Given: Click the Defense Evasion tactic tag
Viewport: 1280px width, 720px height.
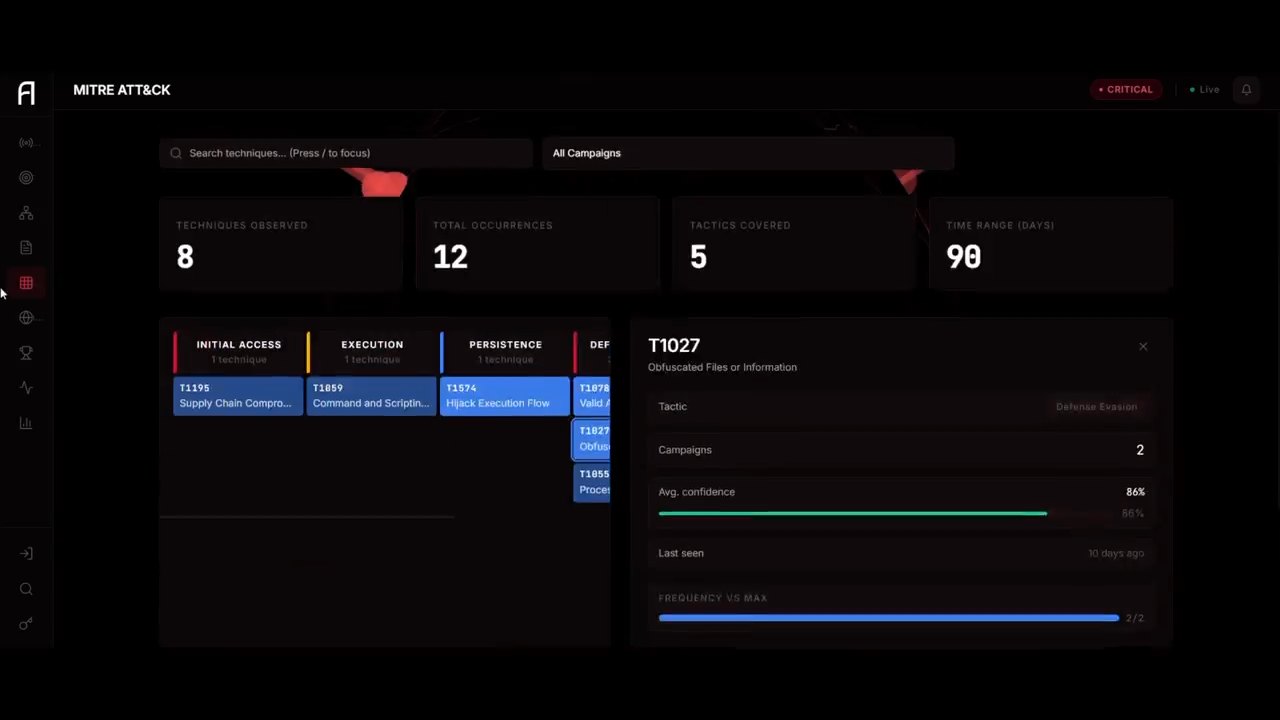Looking at the screenshot, I should (1096, 407).
